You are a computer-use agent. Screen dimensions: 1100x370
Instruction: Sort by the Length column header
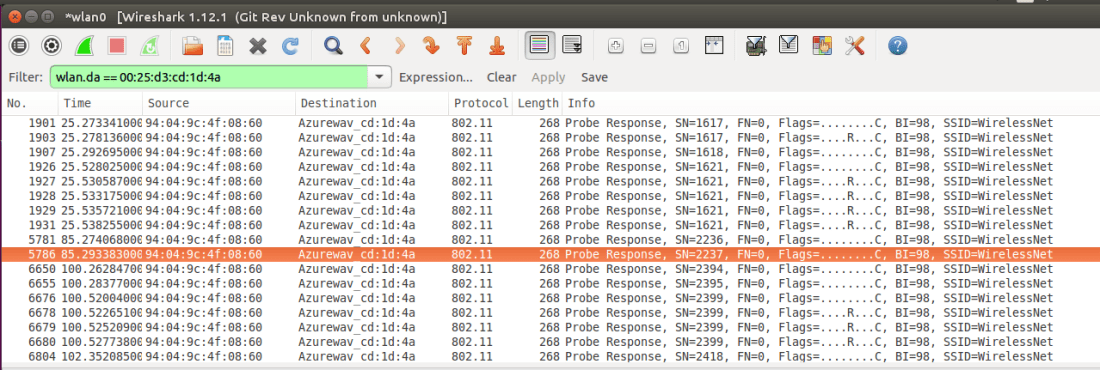click(537, 103)
